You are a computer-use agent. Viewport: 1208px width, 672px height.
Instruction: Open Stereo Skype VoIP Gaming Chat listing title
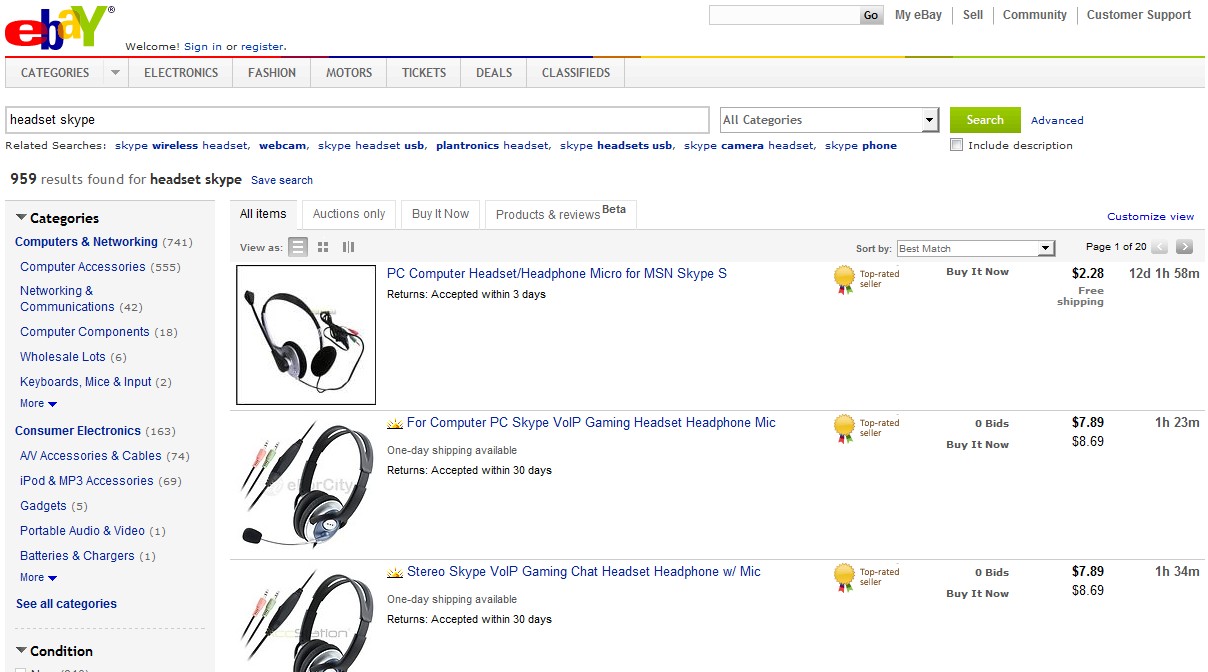coord(584,572)
